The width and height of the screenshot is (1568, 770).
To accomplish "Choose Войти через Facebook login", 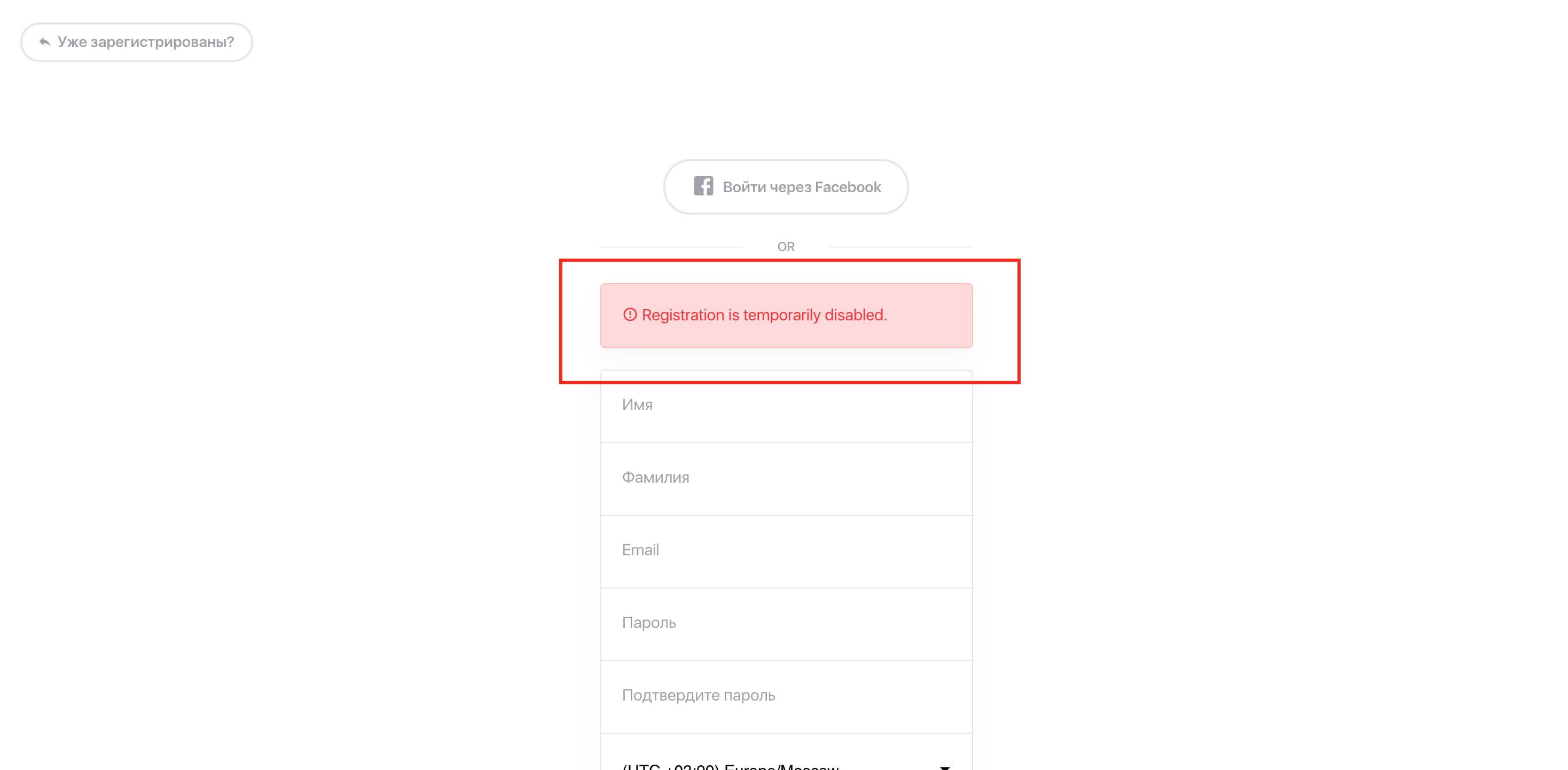I will 785,187.
